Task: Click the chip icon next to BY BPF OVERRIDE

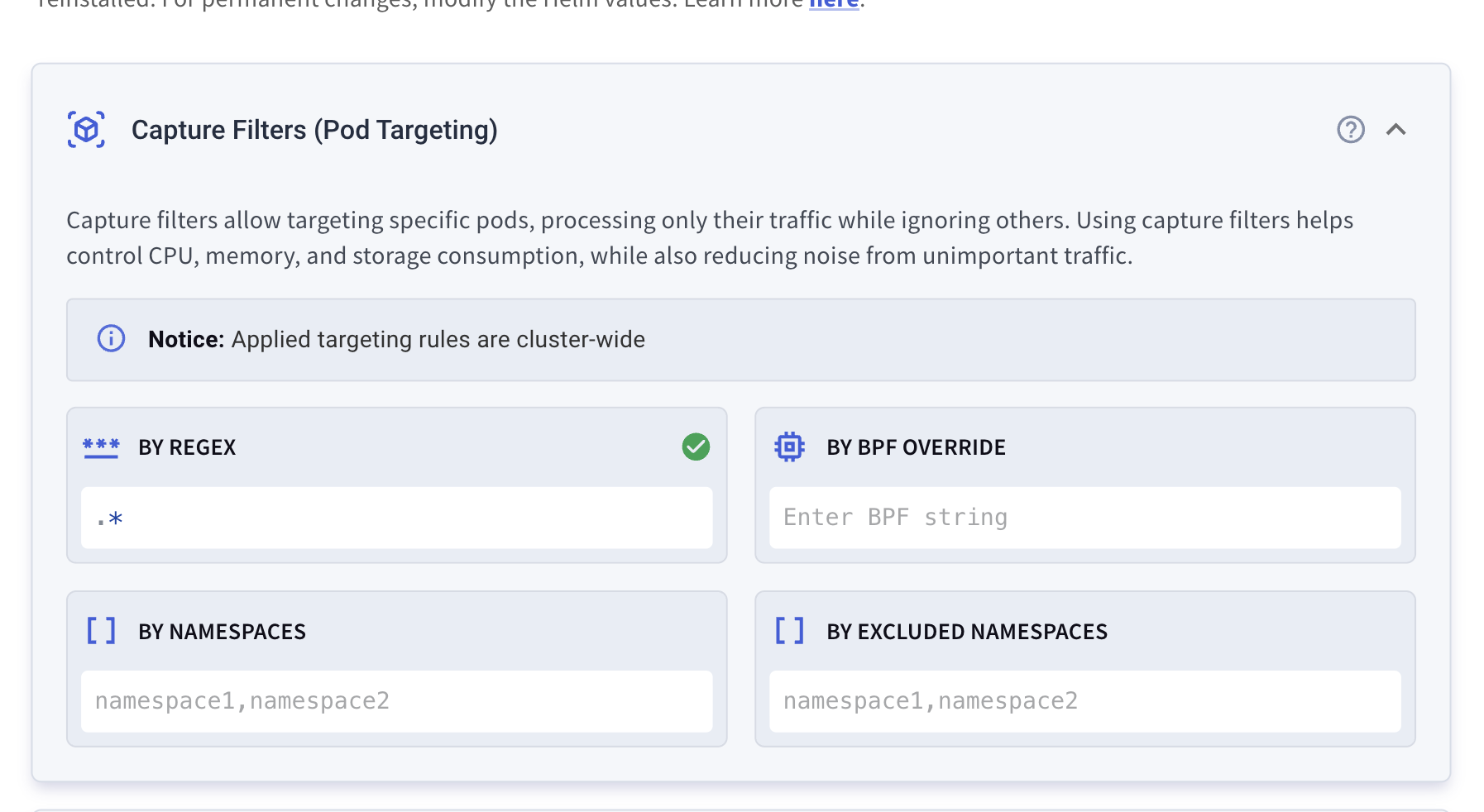Action: tap(790, 447)
